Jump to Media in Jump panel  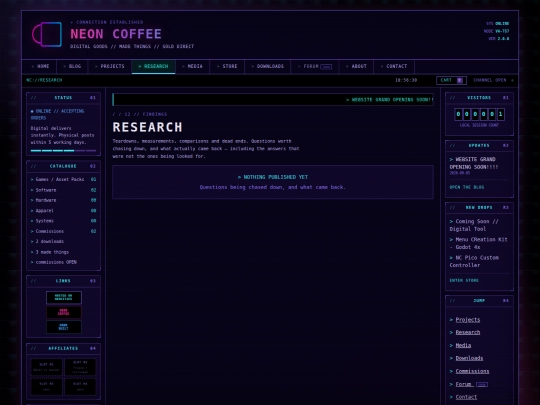[463, 345]
